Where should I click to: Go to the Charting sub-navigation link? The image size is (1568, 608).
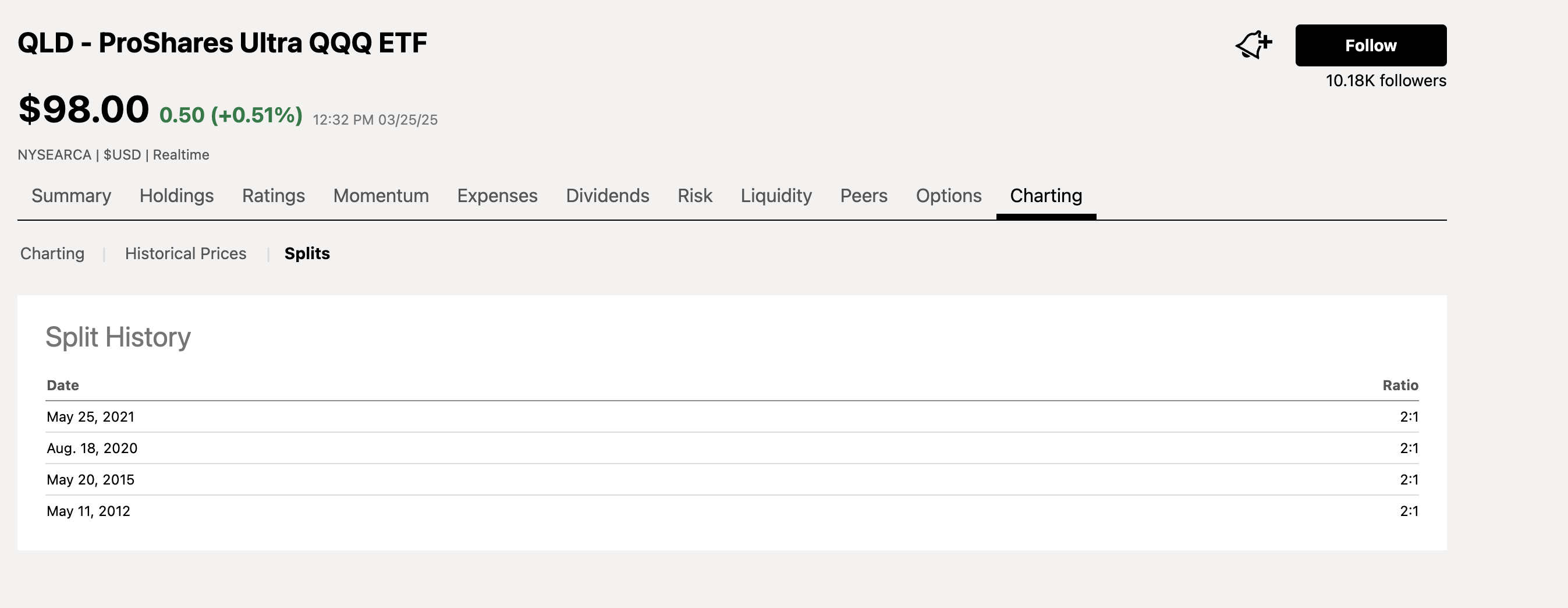(x=52, y=253)
